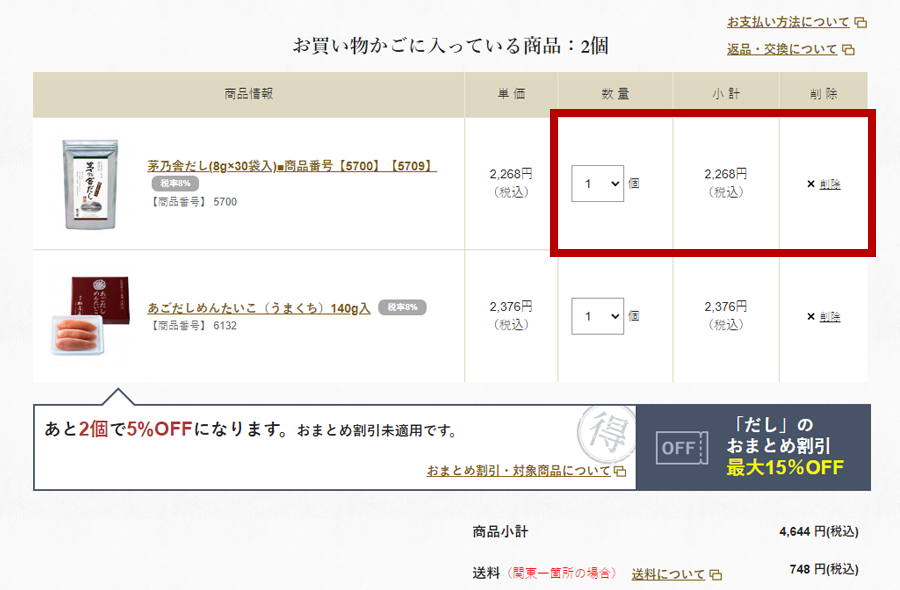Click the 茅乃舎だし product thumbnail

coord(90,184)
